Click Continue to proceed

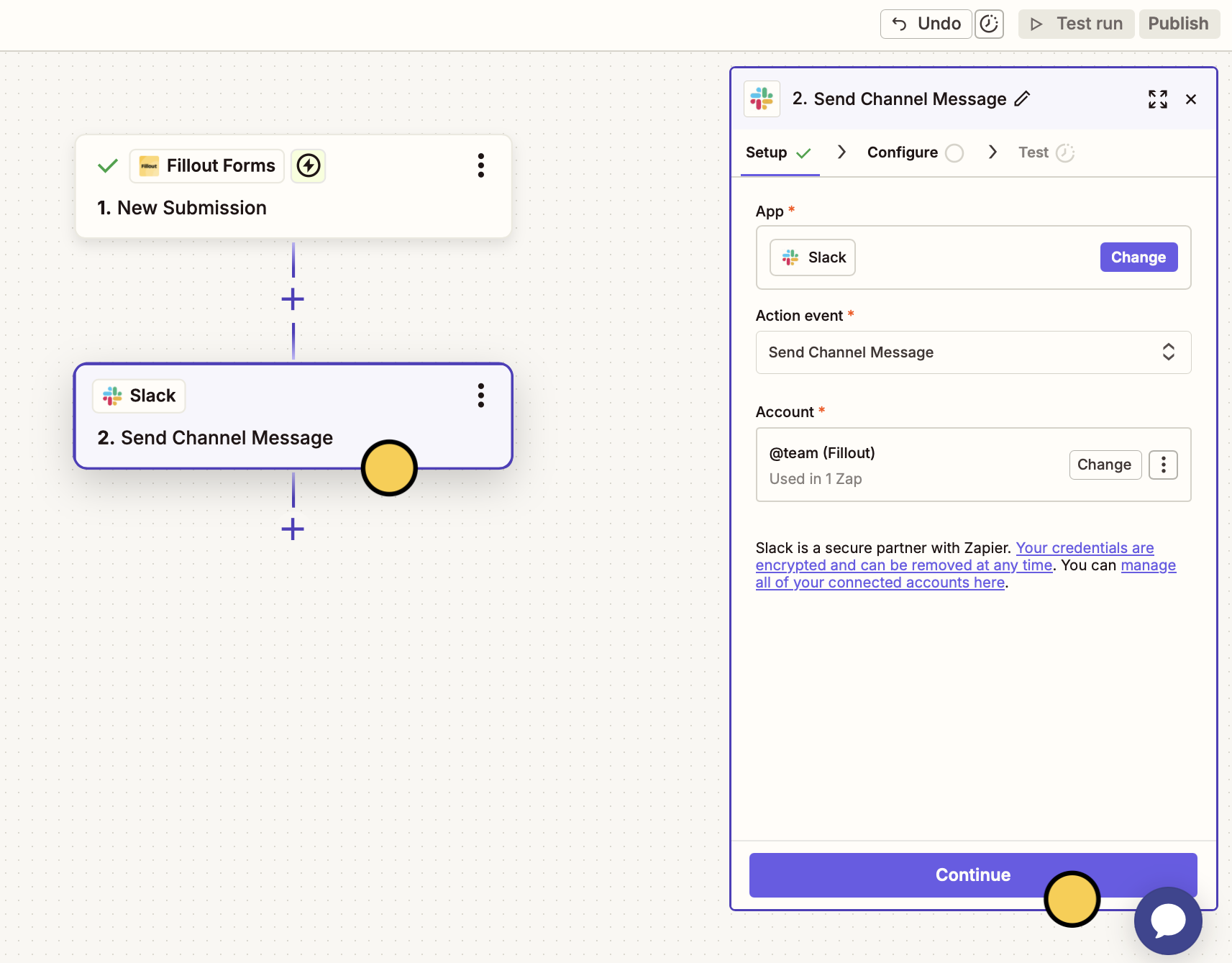tap(973, 875)
